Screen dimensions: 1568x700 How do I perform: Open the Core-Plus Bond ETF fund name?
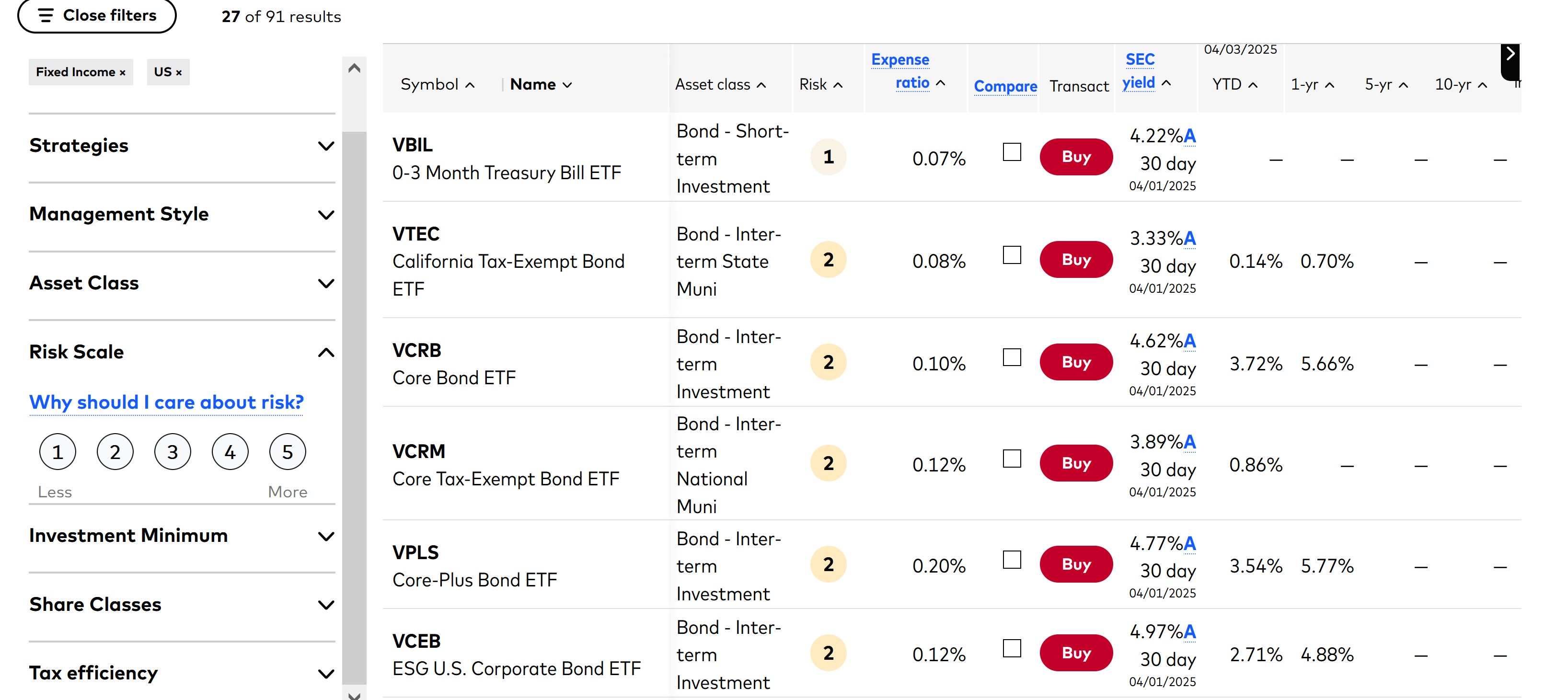tap(475, 580)
